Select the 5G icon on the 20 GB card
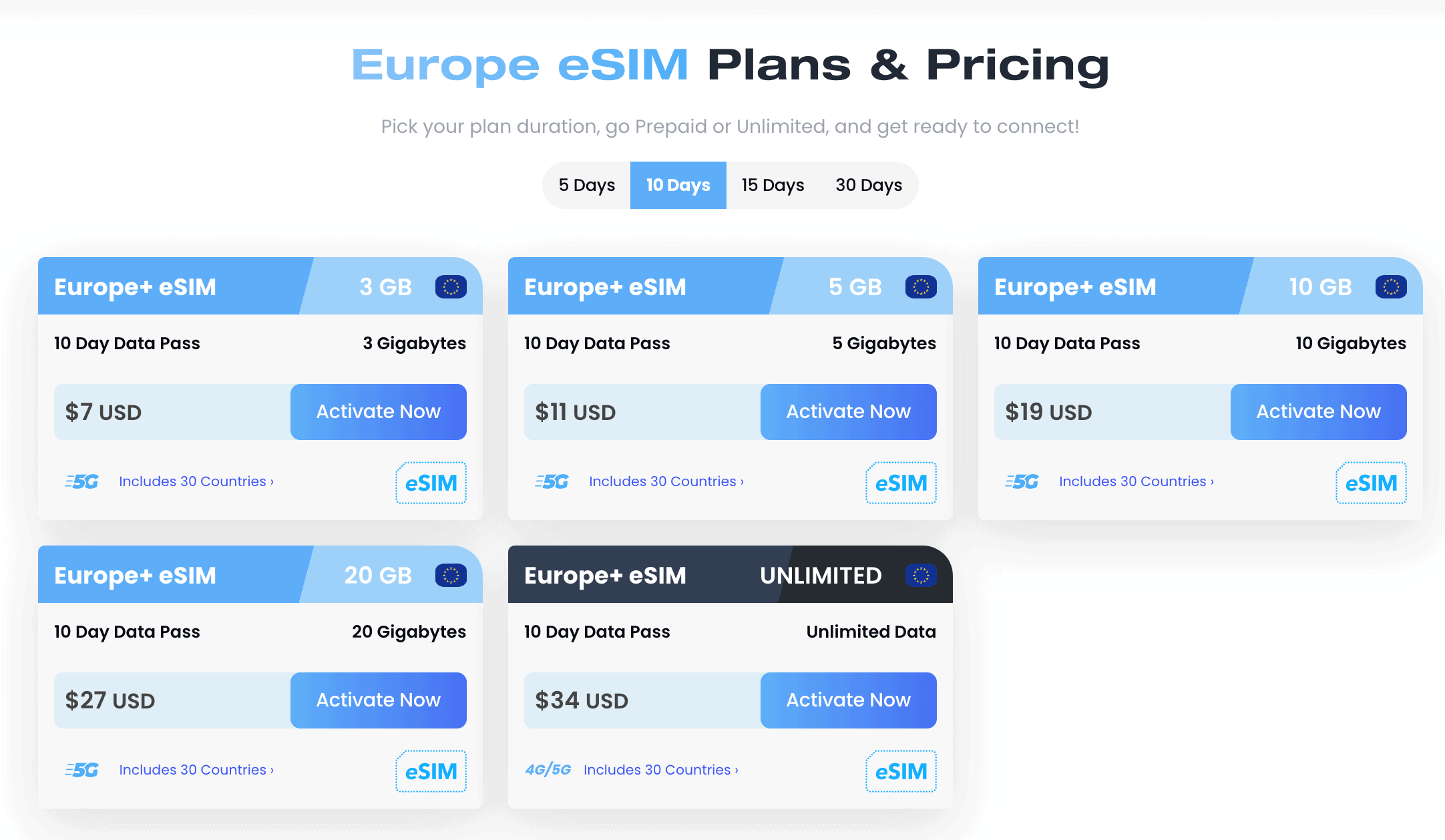Screen dimensions: 1445x840 (x=81, y=769)
